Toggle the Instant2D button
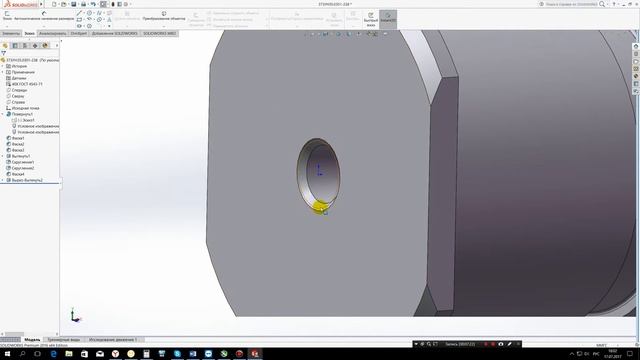Screen dimensions: 640x360 388,18
